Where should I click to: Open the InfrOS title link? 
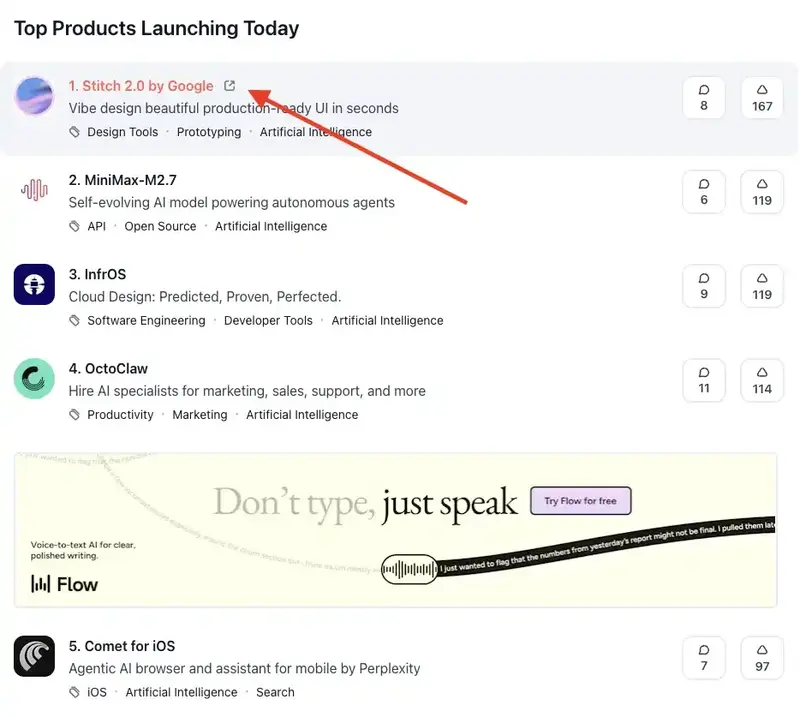(x=97, y=275)
